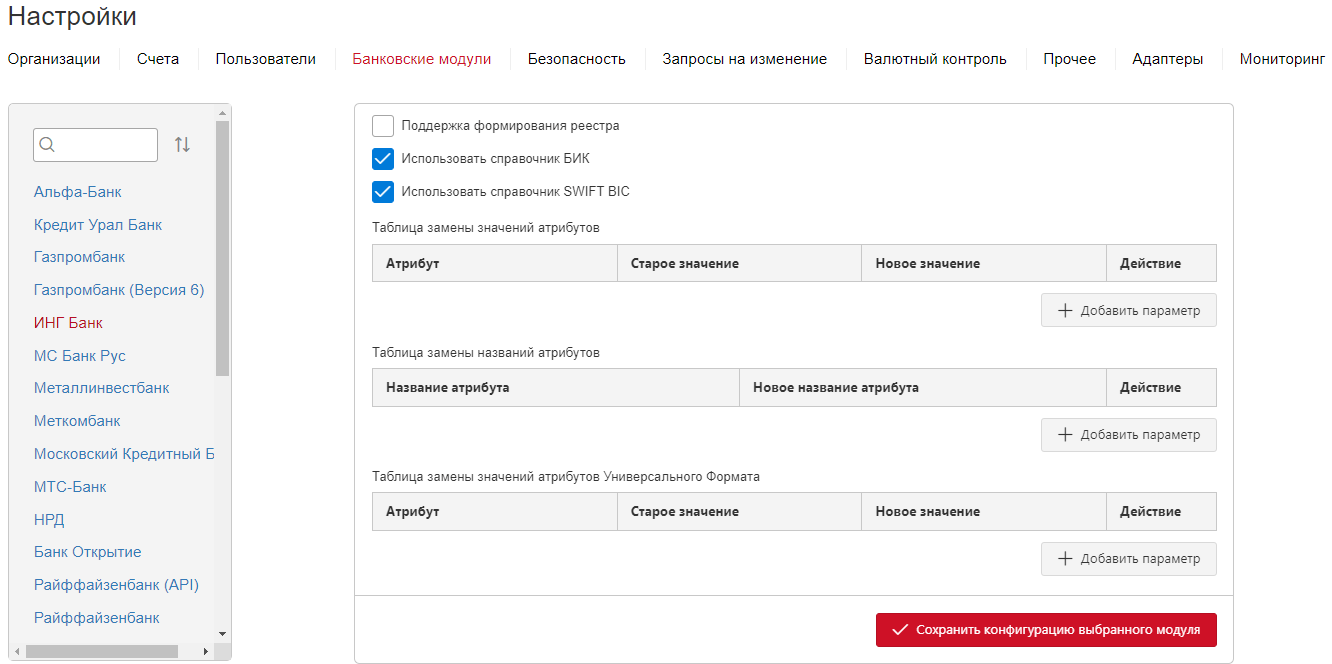The height and width of the screenshot is (664, 1332).
Task: Select Райффайзенбанк (API) module
Action: [x=117, y=585]
